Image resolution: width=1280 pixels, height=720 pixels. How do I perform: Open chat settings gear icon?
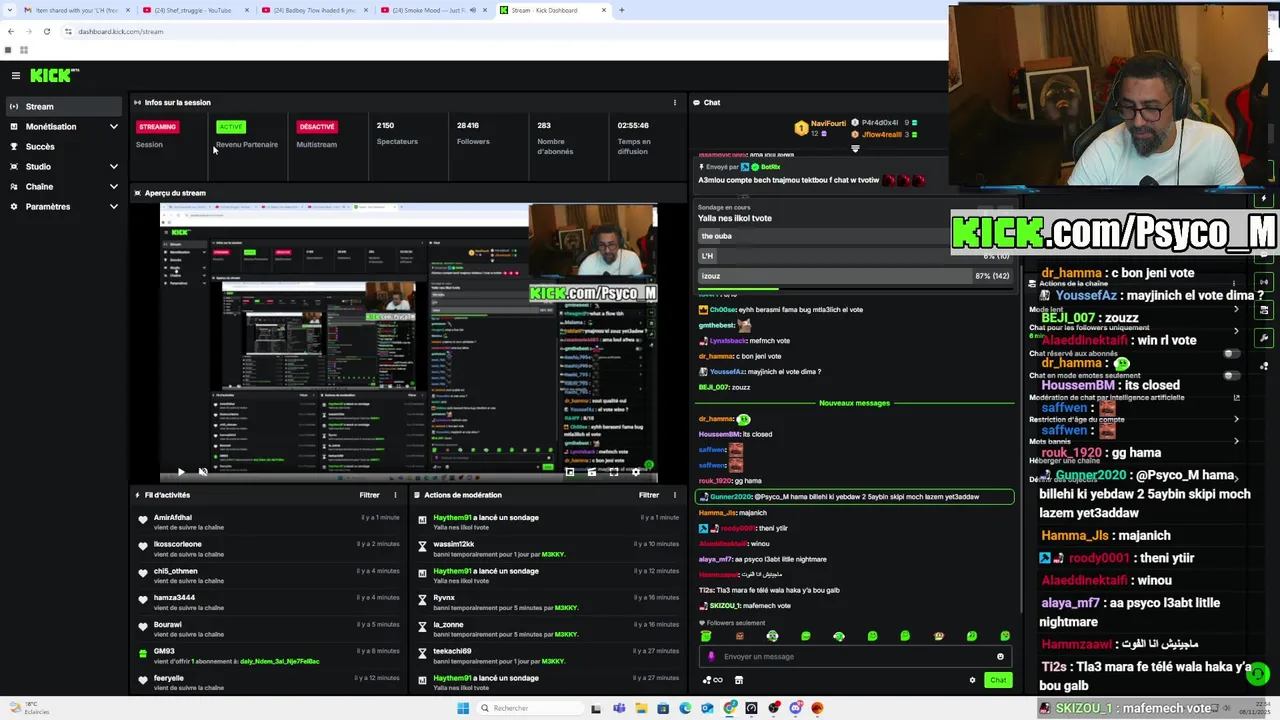(972, 680)
